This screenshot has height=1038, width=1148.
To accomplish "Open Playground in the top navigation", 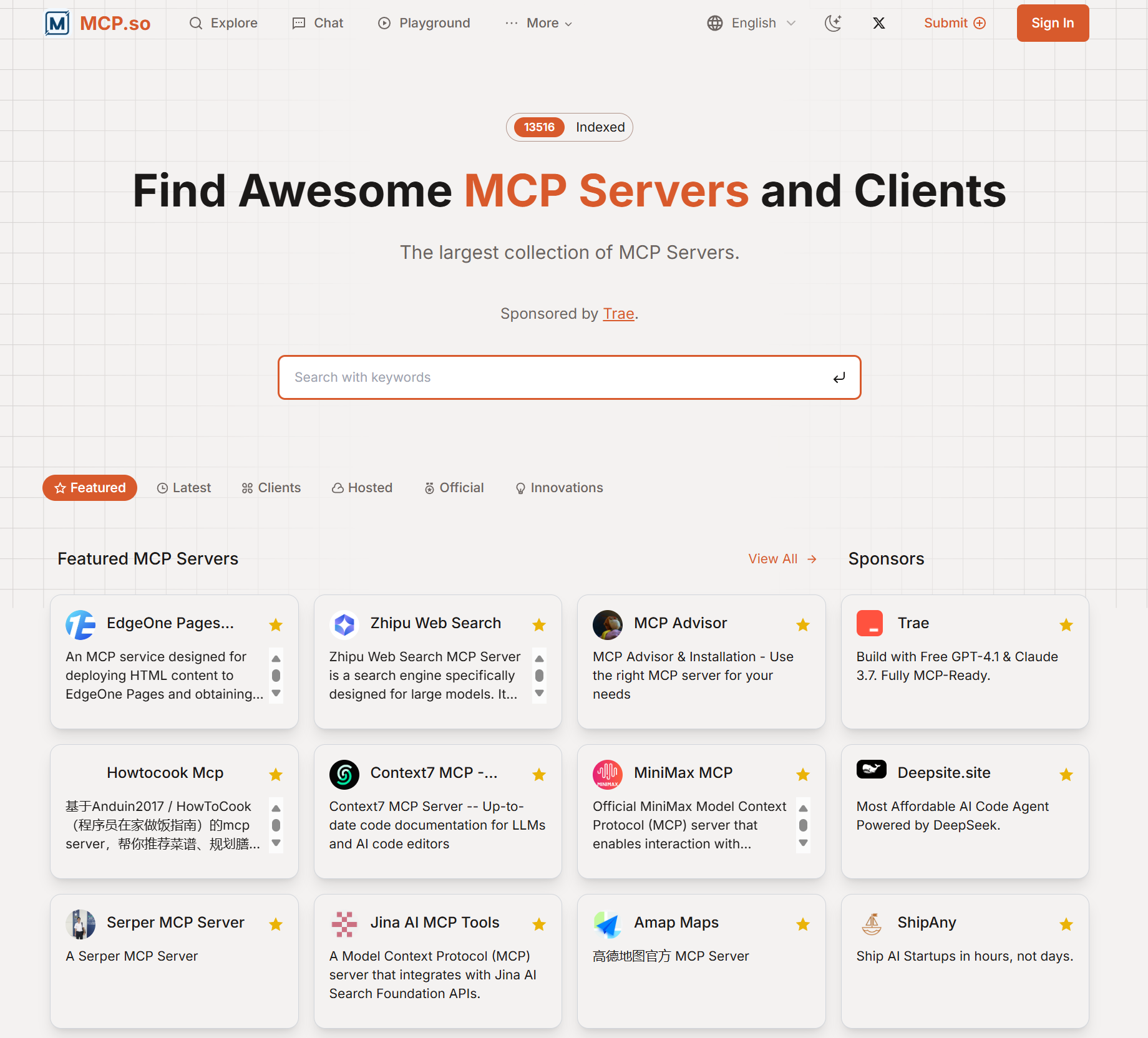I will 424,23.
